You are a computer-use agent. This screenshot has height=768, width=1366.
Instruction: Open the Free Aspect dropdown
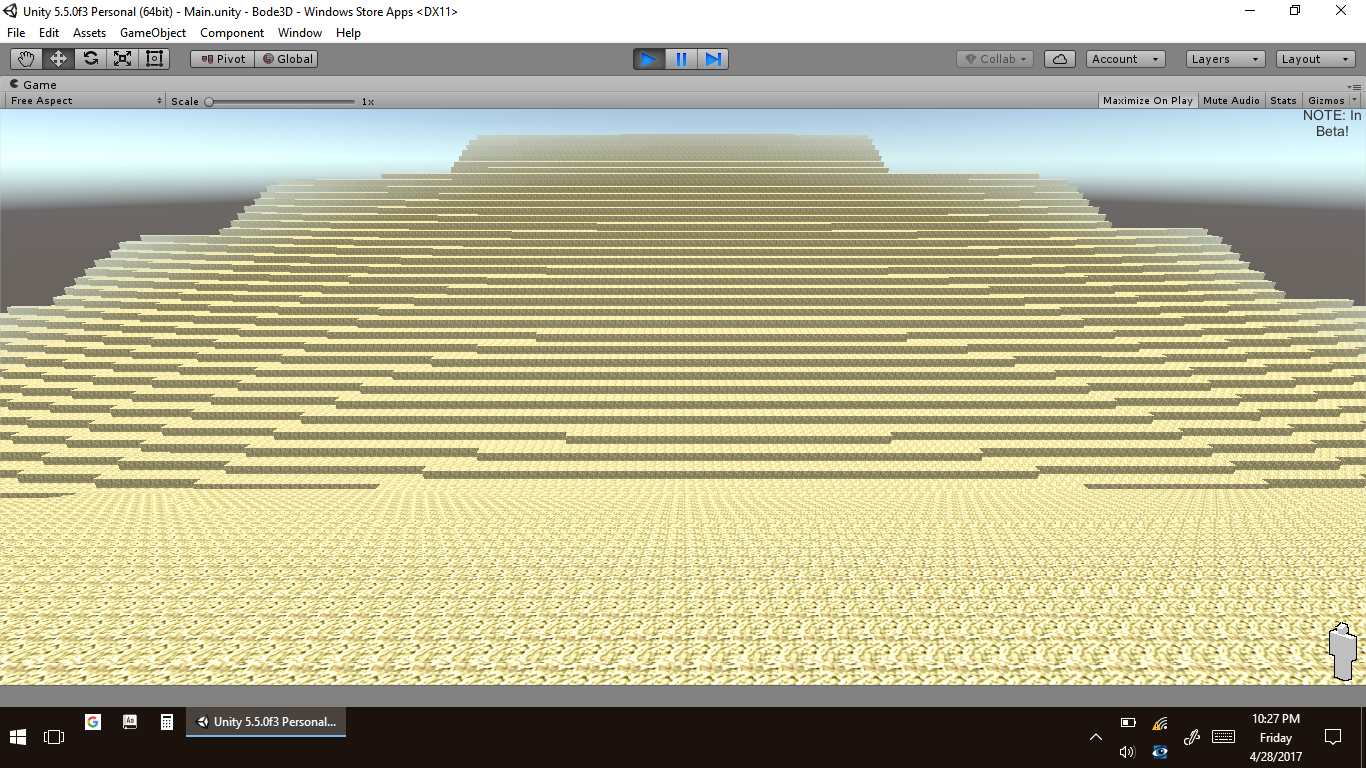(x=86, y=101)
